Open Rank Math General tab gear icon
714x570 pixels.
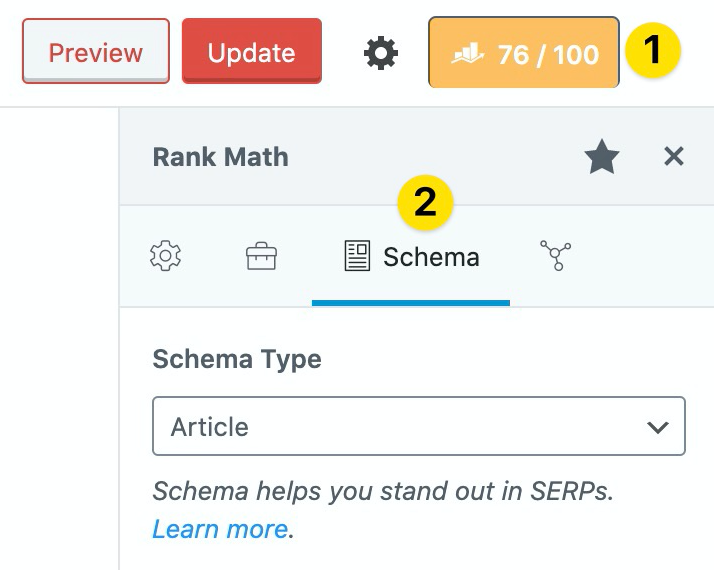tap(165, 256)
